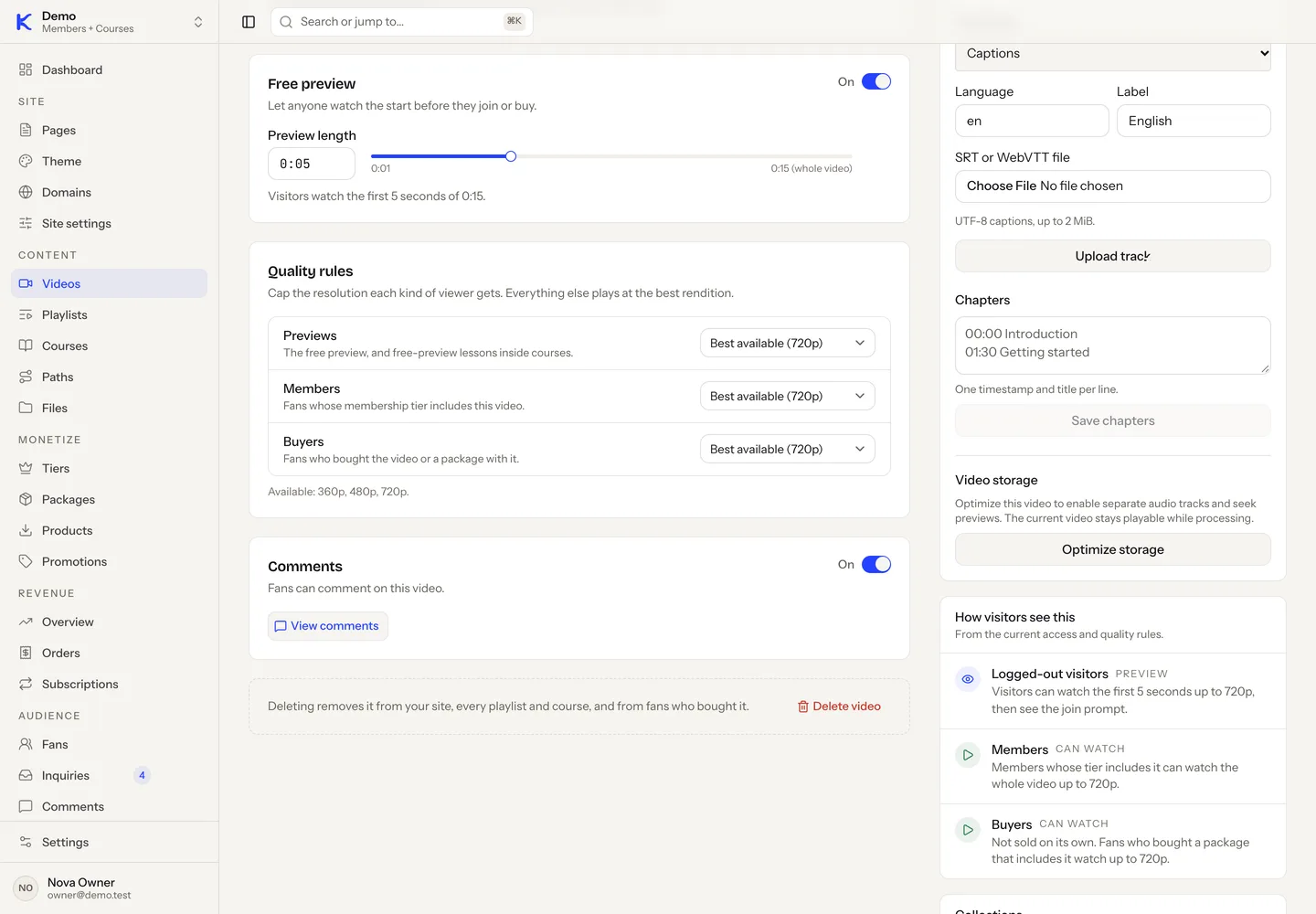This screenshot has height=914, width=1316.
Task: Click the Tiers crown icon
Action: [26, 468]
